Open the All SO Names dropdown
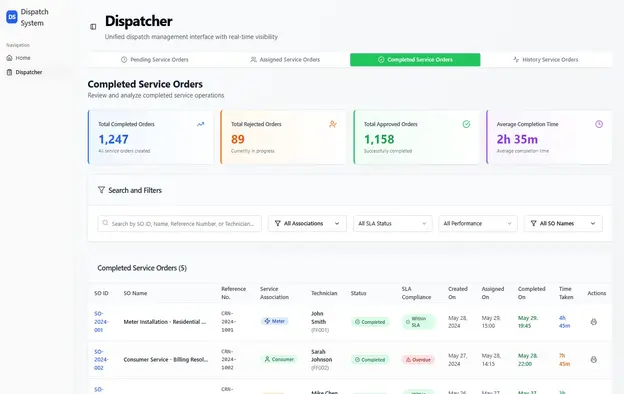 (563, 223)
